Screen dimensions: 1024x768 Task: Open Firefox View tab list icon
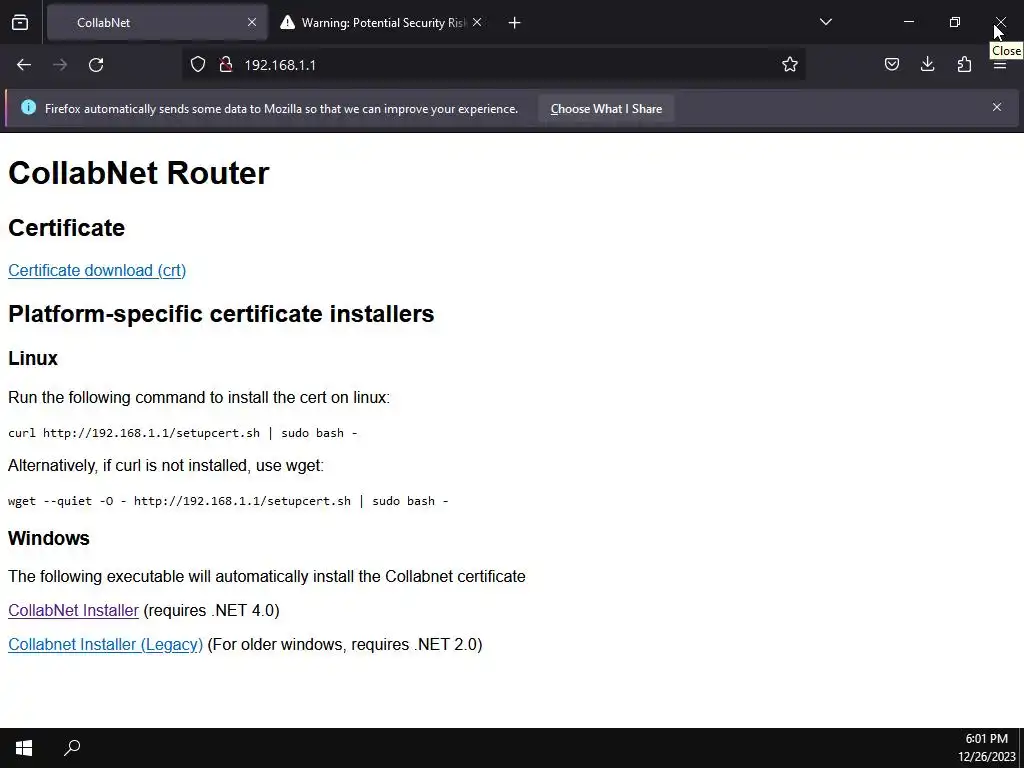[x=20, y=22]
